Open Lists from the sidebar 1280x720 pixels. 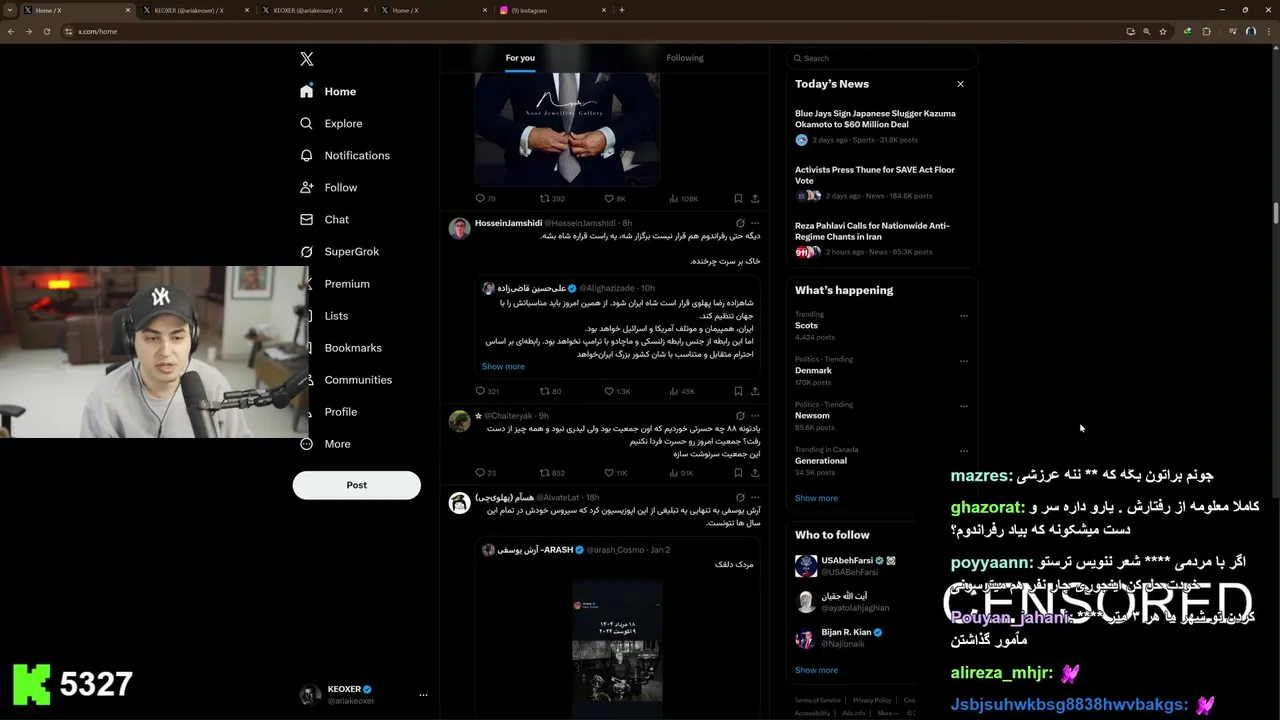pyautogui.click(x=336, y=316)
